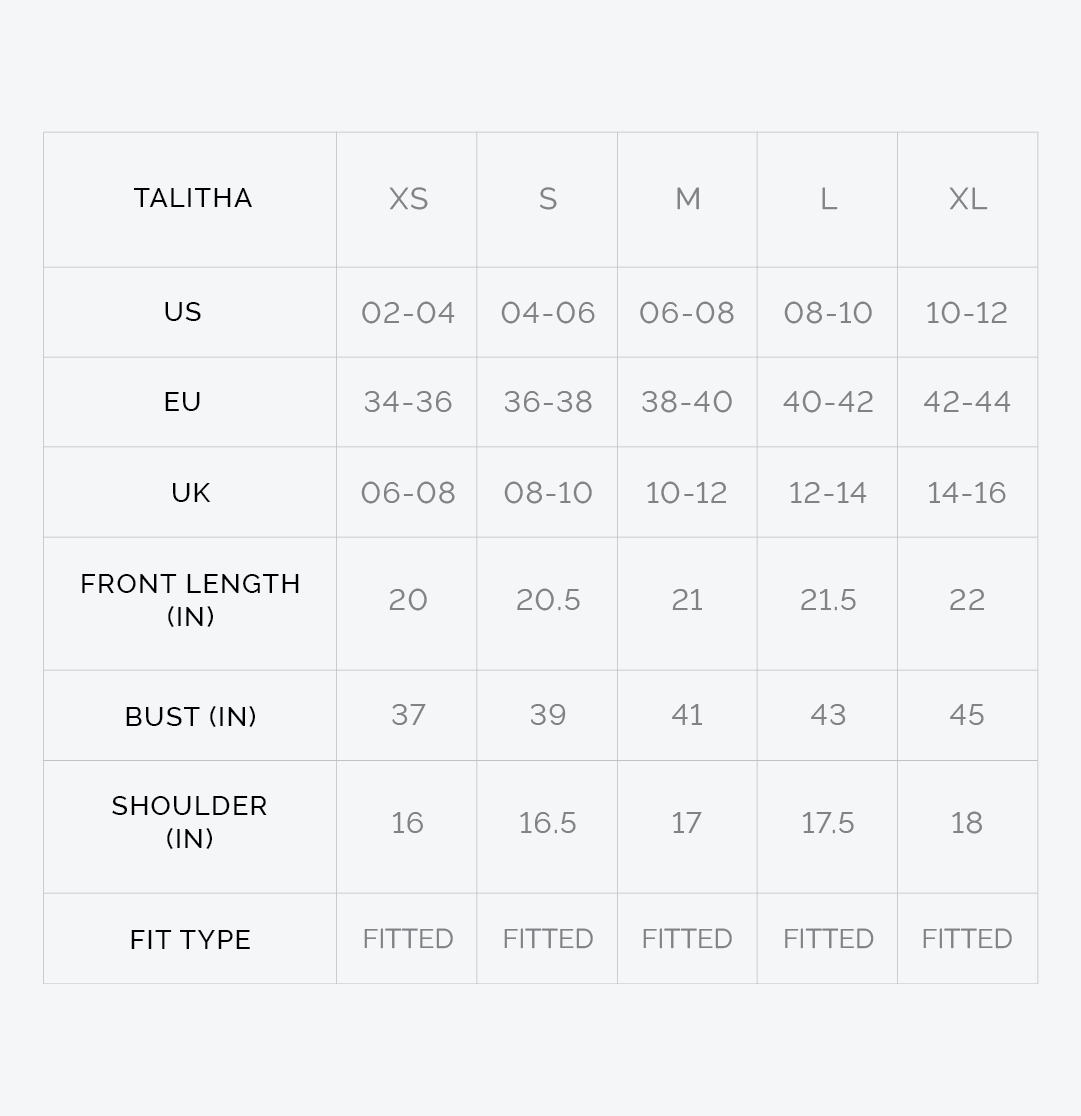Select the EU size 42-44 cell
This screenshot has height=1116, width=1081.
point(967,402)
